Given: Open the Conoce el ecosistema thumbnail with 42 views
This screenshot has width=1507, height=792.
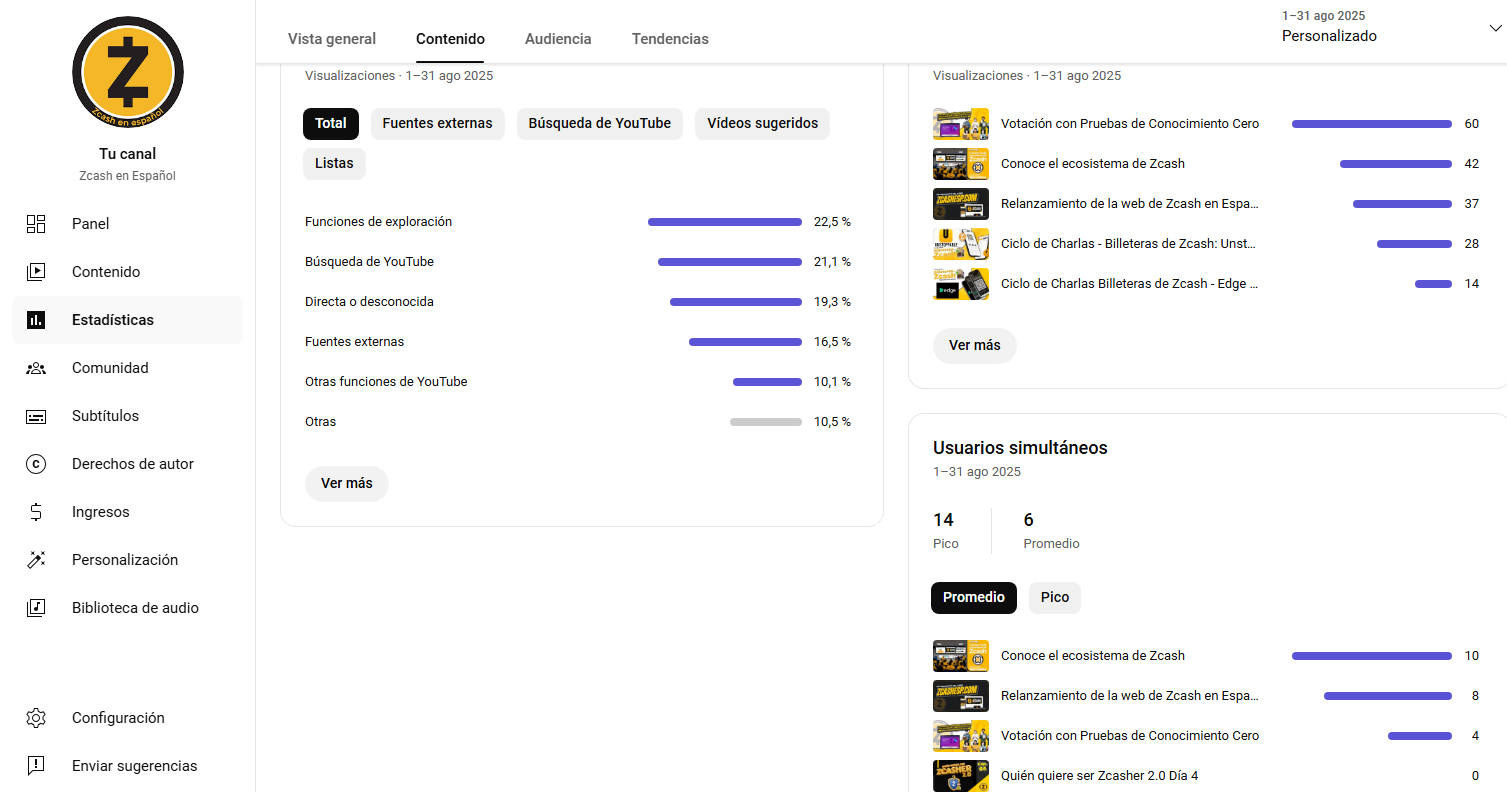Looking at the screenshot, I should pyautogui.click(x=961, y=164).
